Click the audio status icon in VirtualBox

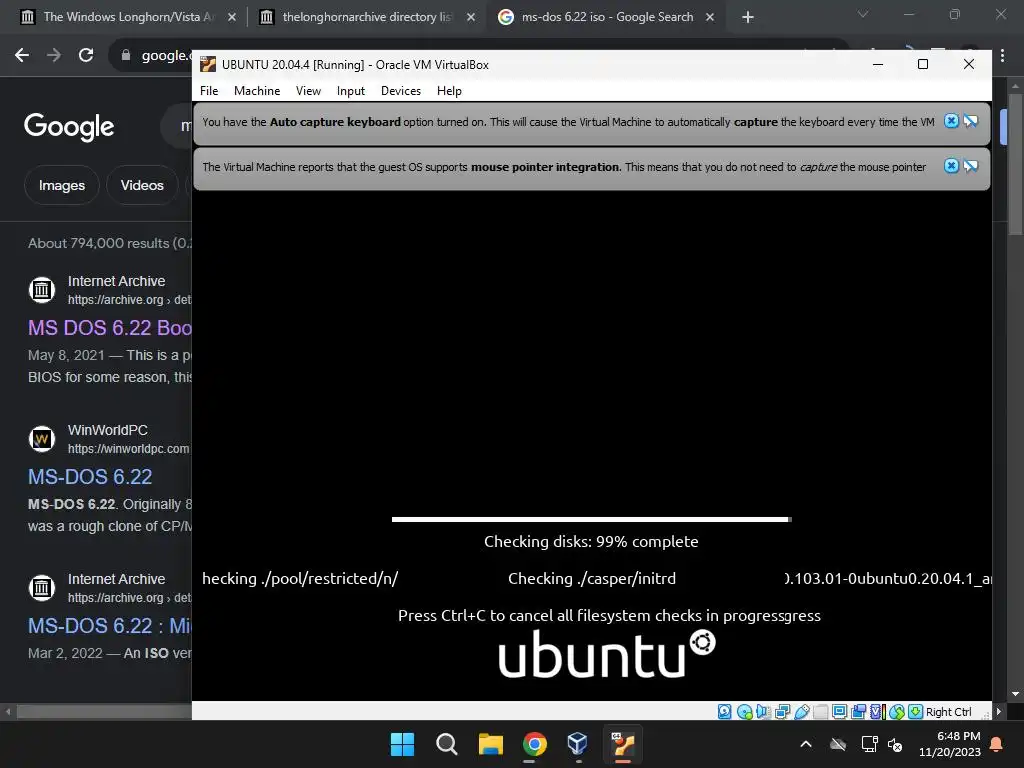pos(763,712)
